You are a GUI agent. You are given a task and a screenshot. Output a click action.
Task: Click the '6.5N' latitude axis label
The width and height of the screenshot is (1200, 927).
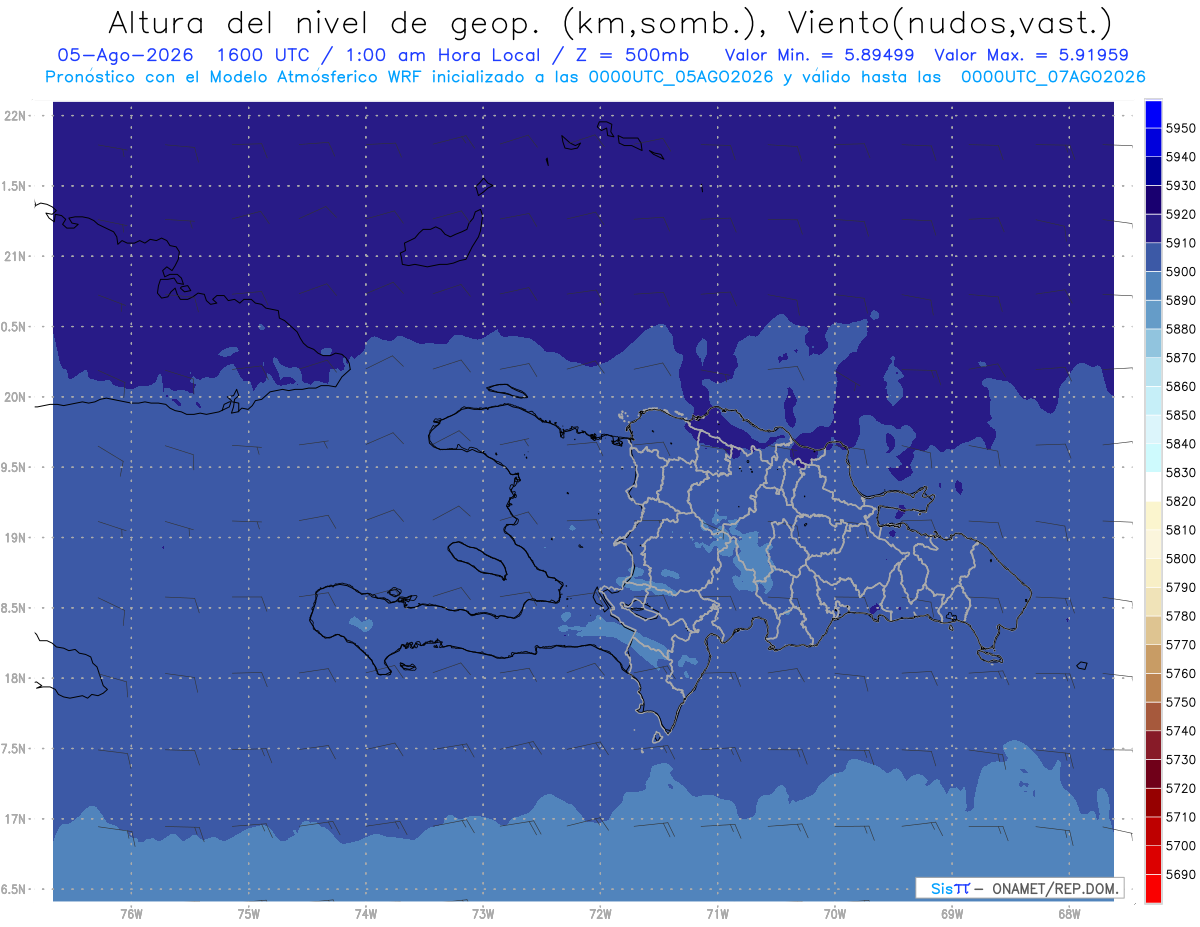(14, 889)
